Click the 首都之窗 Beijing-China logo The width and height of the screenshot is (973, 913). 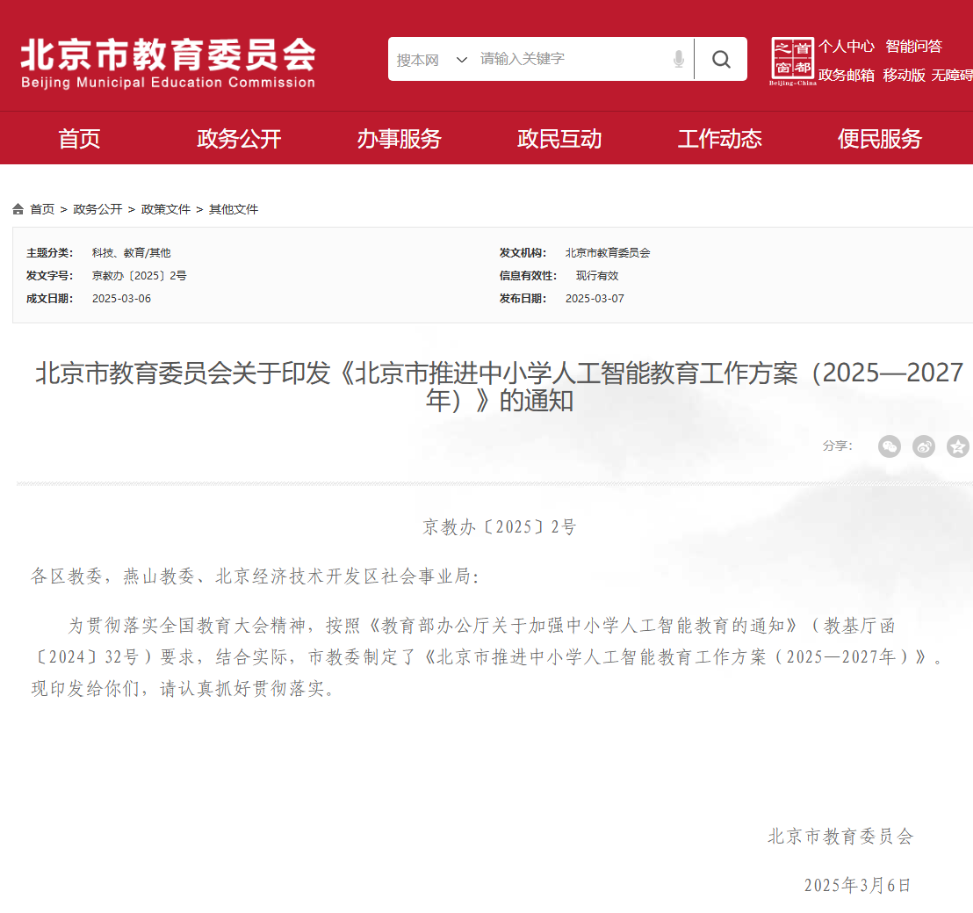[x=793, y=61]
